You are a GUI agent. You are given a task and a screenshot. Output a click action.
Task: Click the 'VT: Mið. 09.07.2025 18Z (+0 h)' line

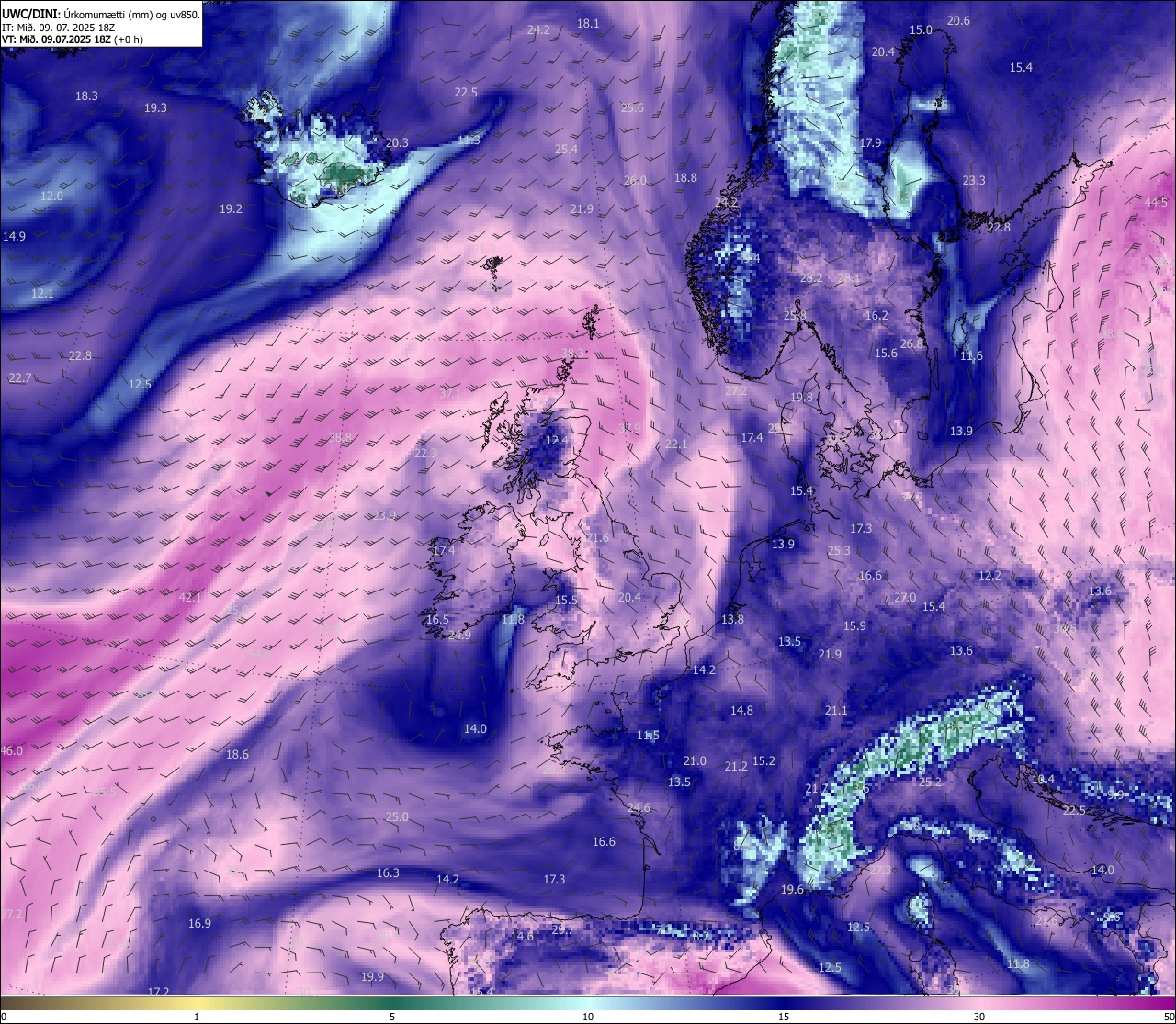tap(73, 39)
